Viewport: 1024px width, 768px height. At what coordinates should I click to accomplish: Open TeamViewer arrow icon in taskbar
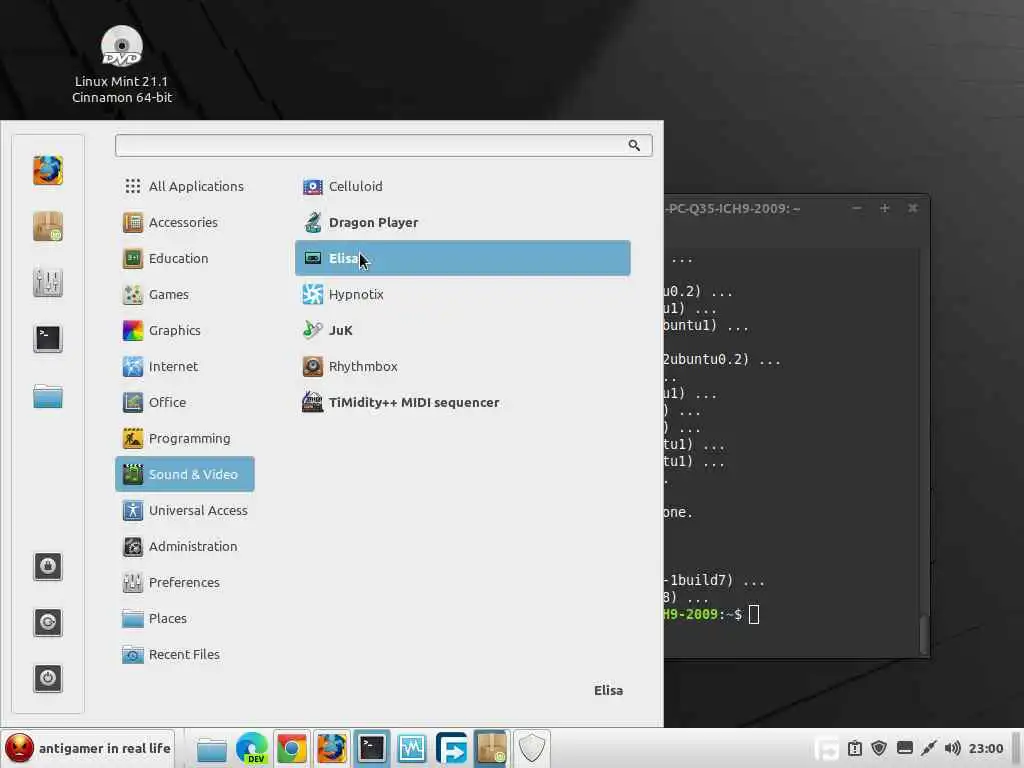[452, 748]
